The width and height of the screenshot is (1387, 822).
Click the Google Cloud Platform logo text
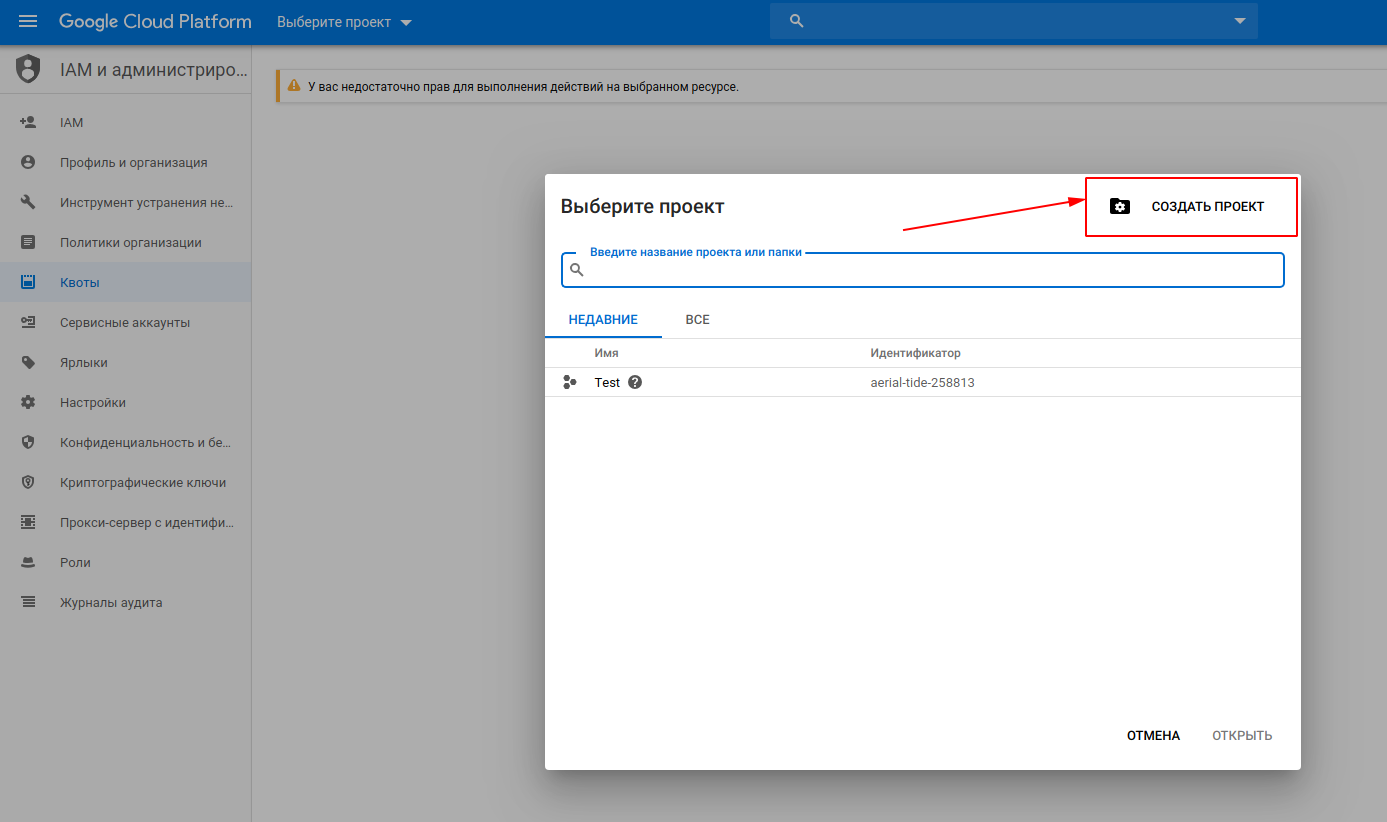pyautogui.click(x=155, y=21)
